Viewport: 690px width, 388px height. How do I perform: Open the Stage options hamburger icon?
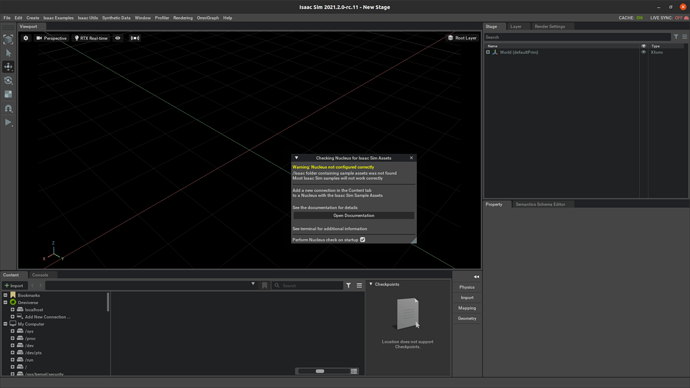[x=685, y=37]
